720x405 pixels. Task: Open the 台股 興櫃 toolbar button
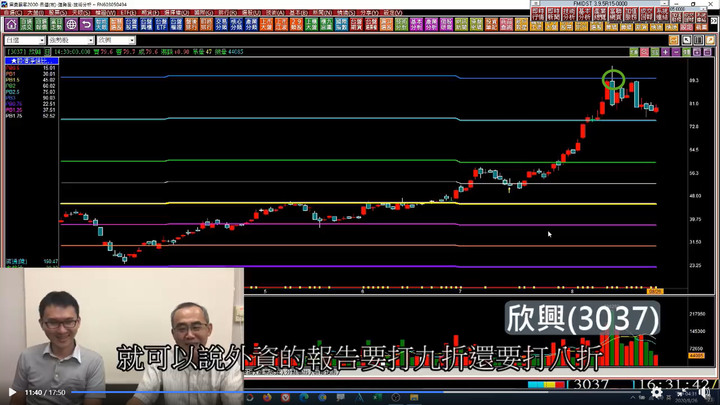[146, 24]
